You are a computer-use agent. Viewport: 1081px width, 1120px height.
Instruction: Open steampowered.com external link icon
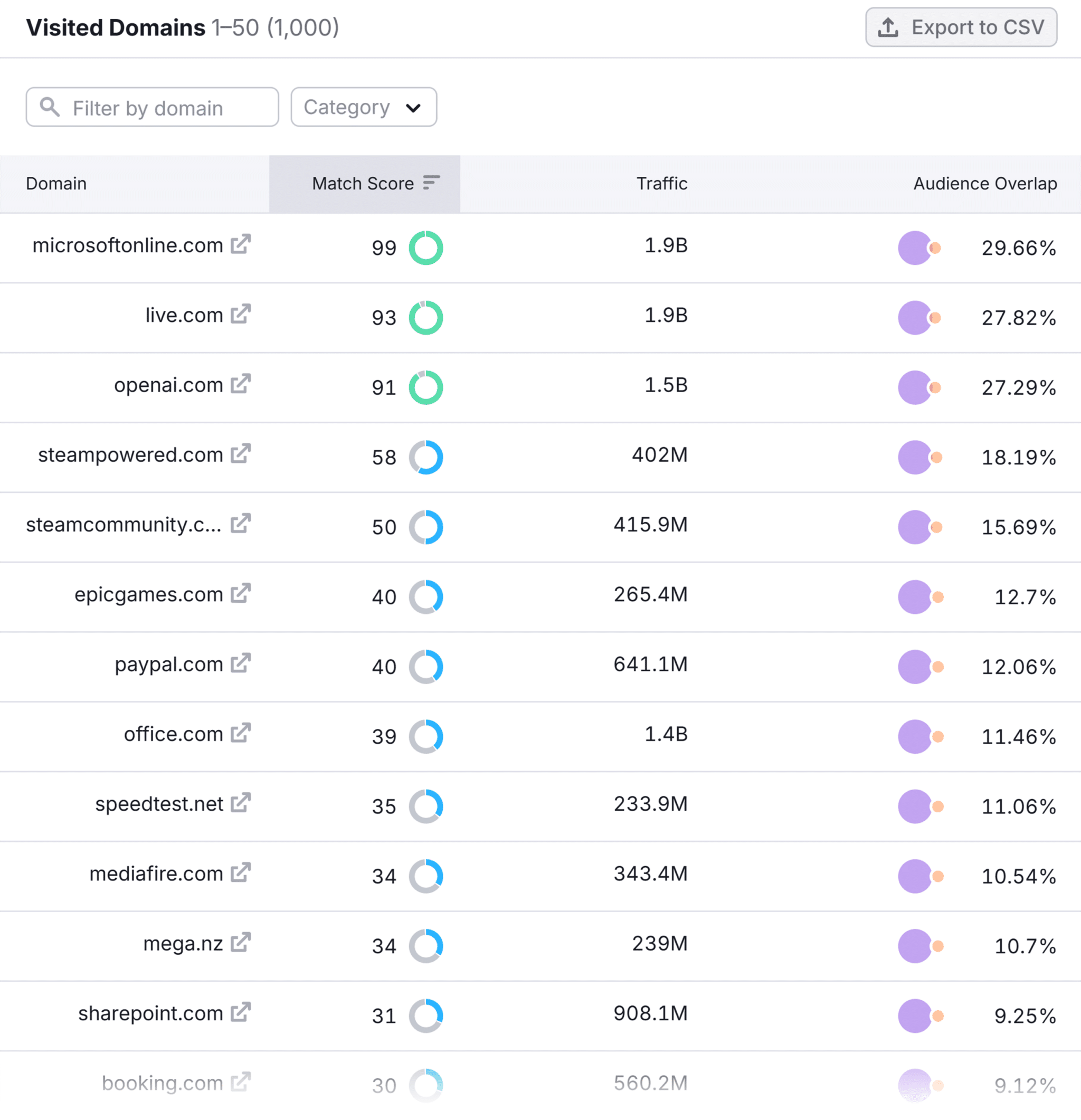241,454
